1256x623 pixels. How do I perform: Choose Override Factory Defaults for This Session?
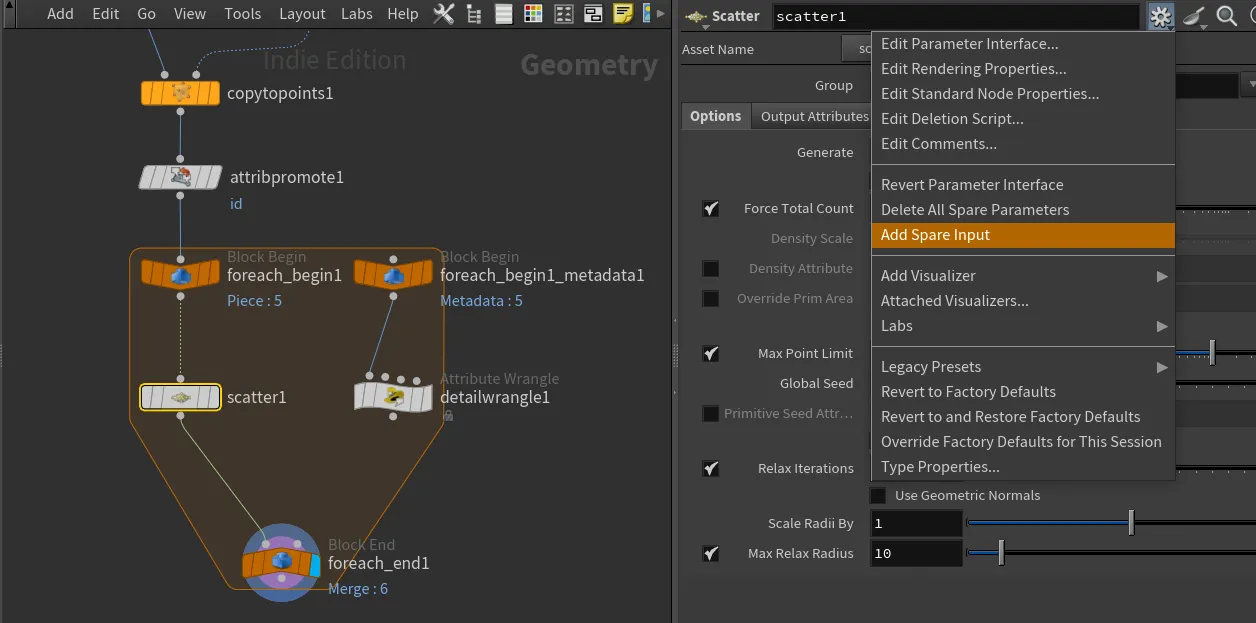[1023, 442]
